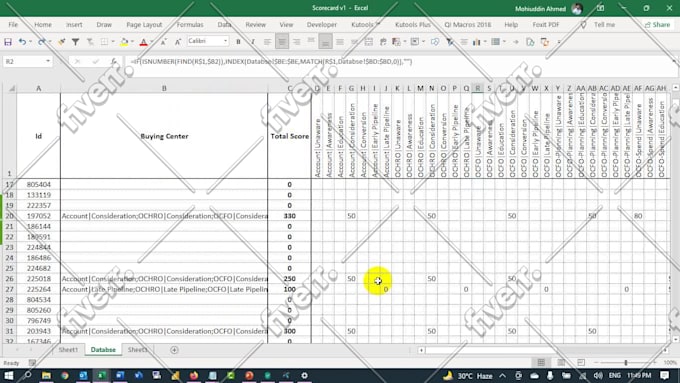Click the Filter funnel icon
The image size is (680, 383).
pyautogui.click(x=75, y=42)
